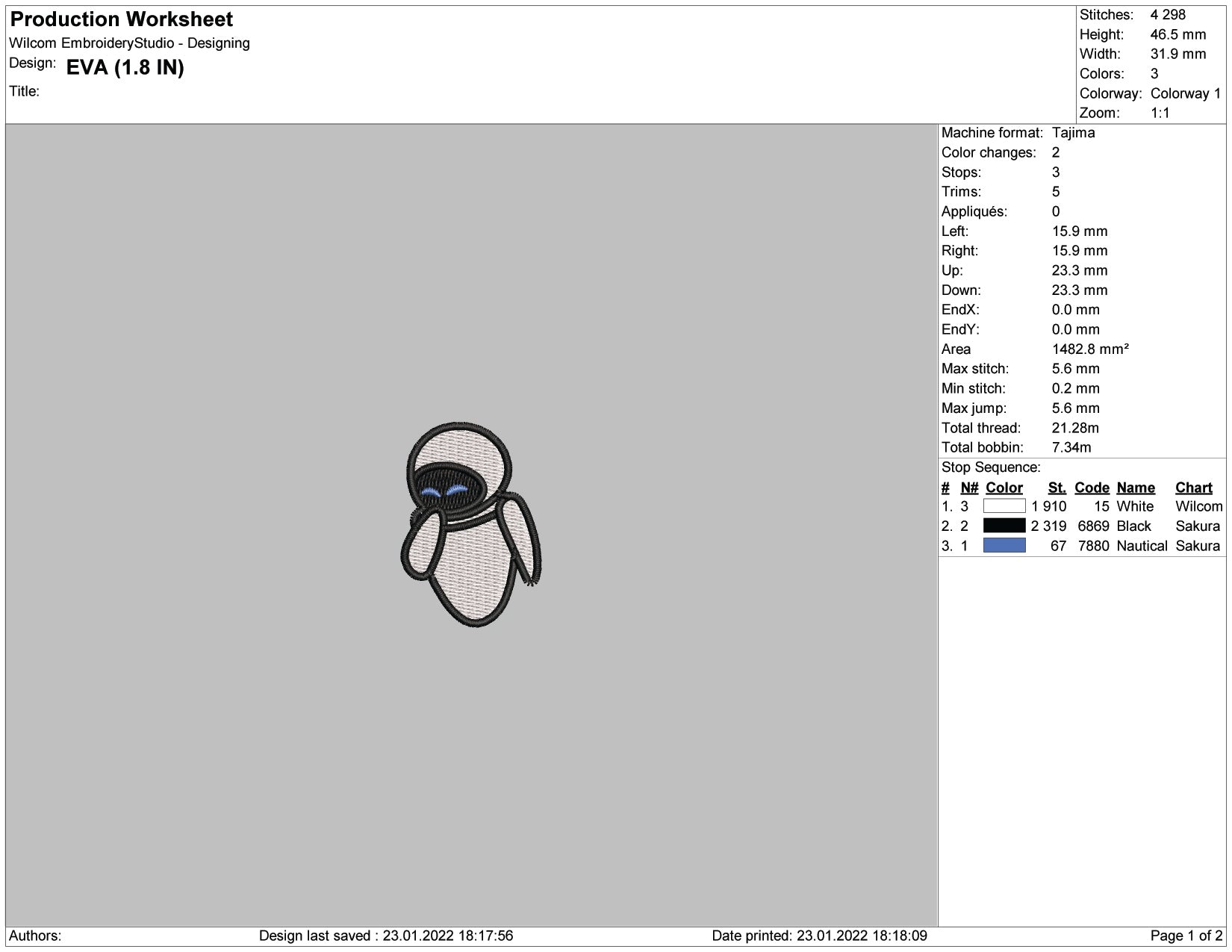Click the 'Code' column header
Screen dimensions: 1232x952
coord(1092,488)
